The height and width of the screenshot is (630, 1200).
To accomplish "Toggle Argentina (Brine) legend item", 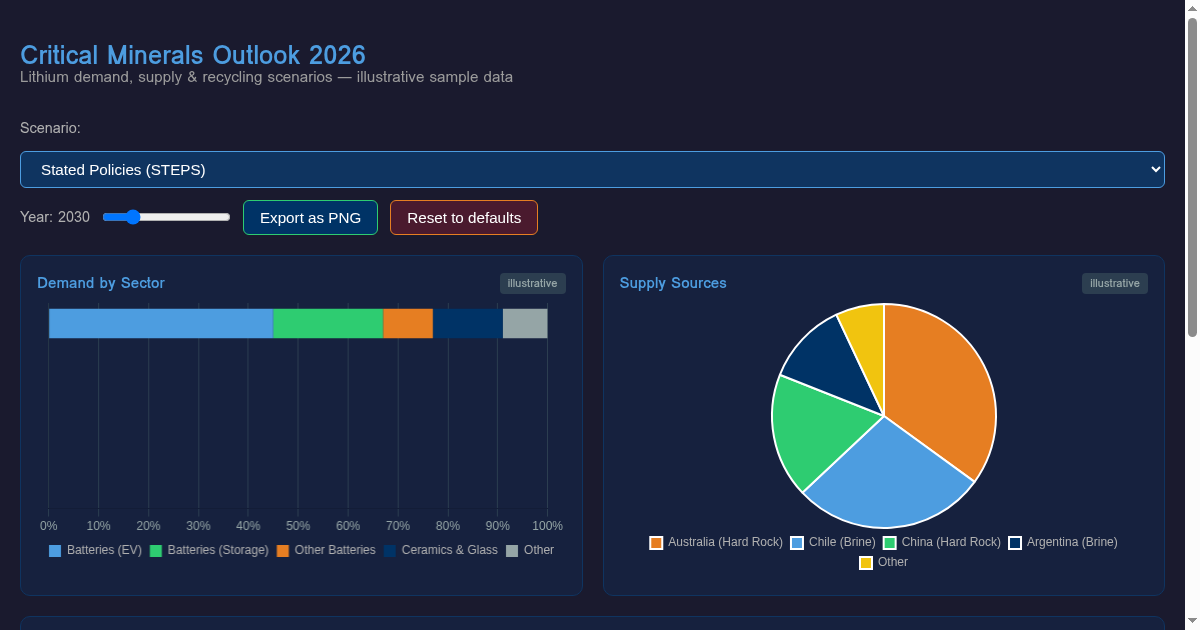I will 1063,542.
